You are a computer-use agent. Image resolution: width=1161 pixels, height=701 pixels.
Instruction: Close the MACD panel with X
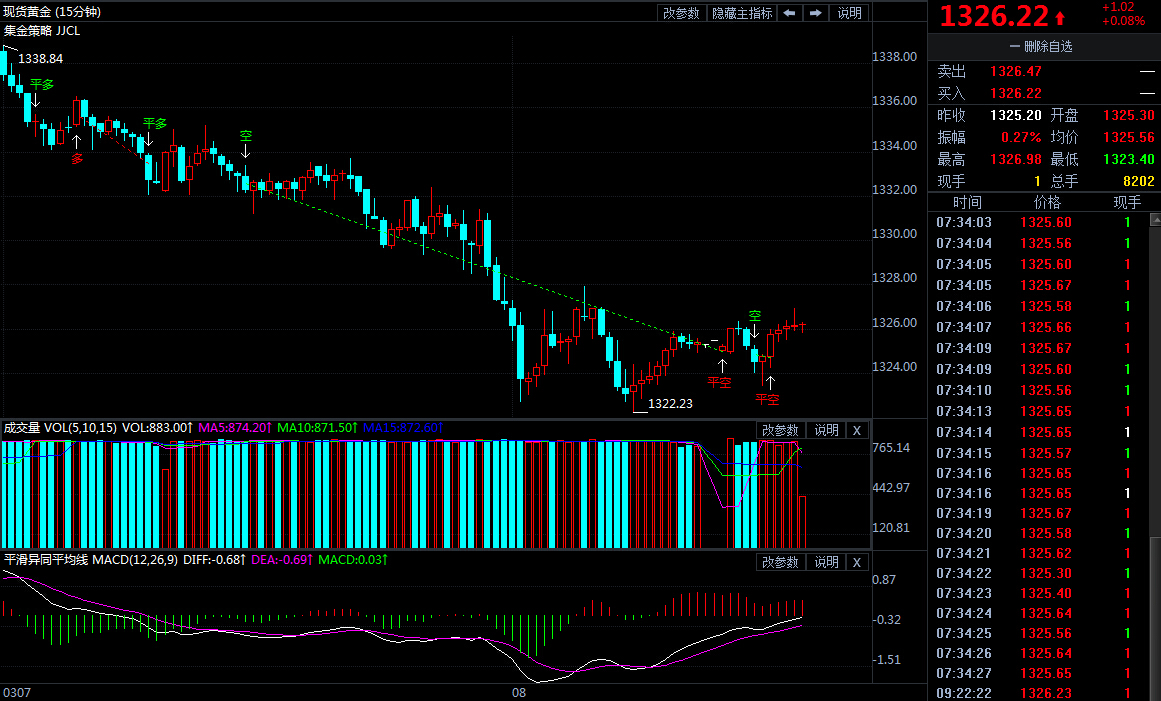[x=857, y=562]
